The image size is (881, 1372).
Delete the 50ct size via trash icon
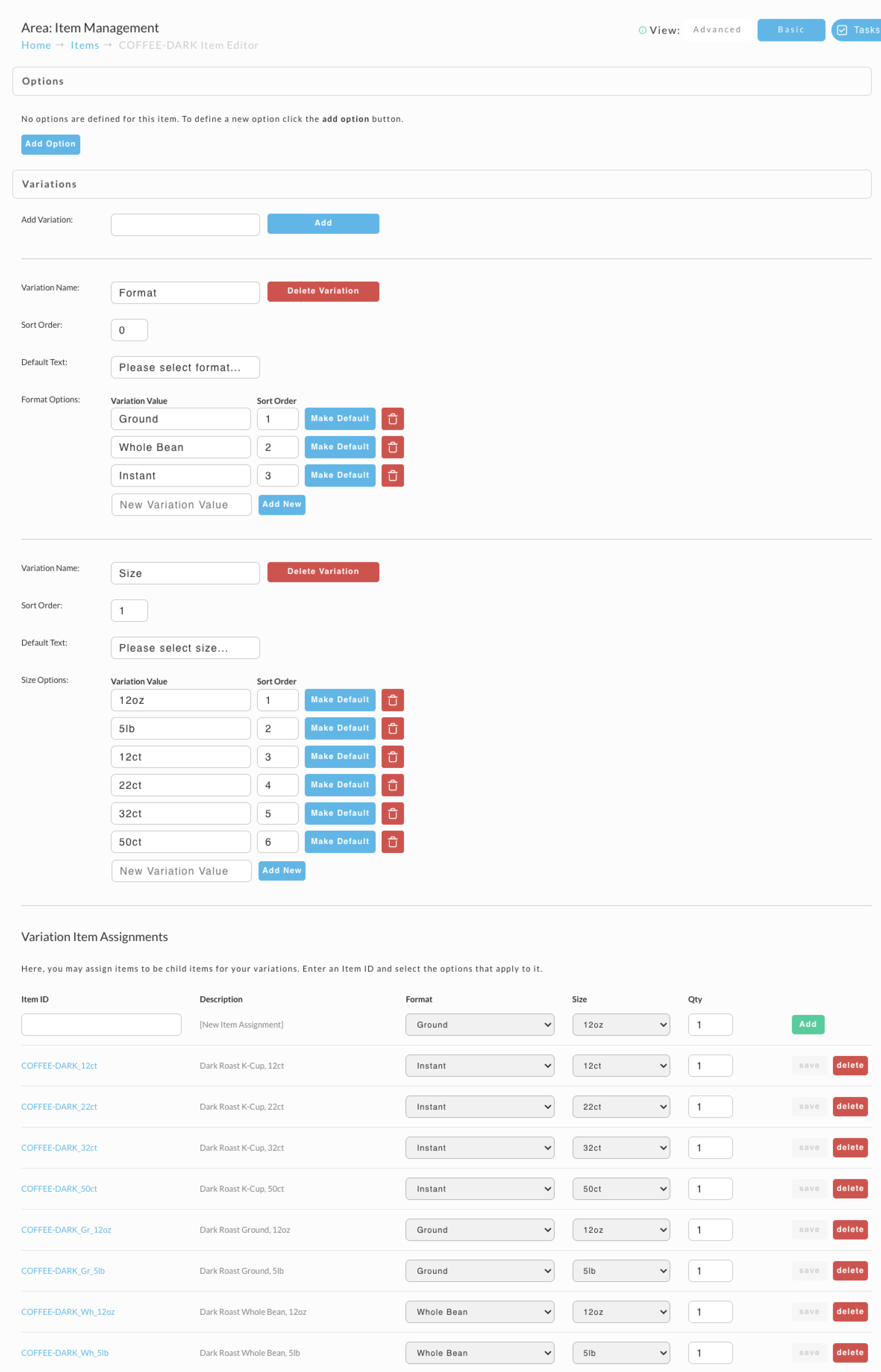pos(392,842)
